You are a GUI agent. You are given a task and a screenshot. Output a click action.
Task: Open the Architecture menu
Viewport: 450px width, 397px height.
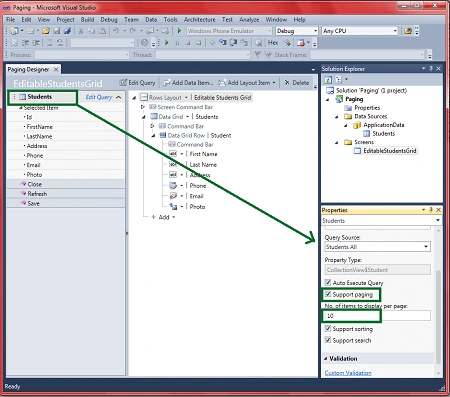click(200, 20)
